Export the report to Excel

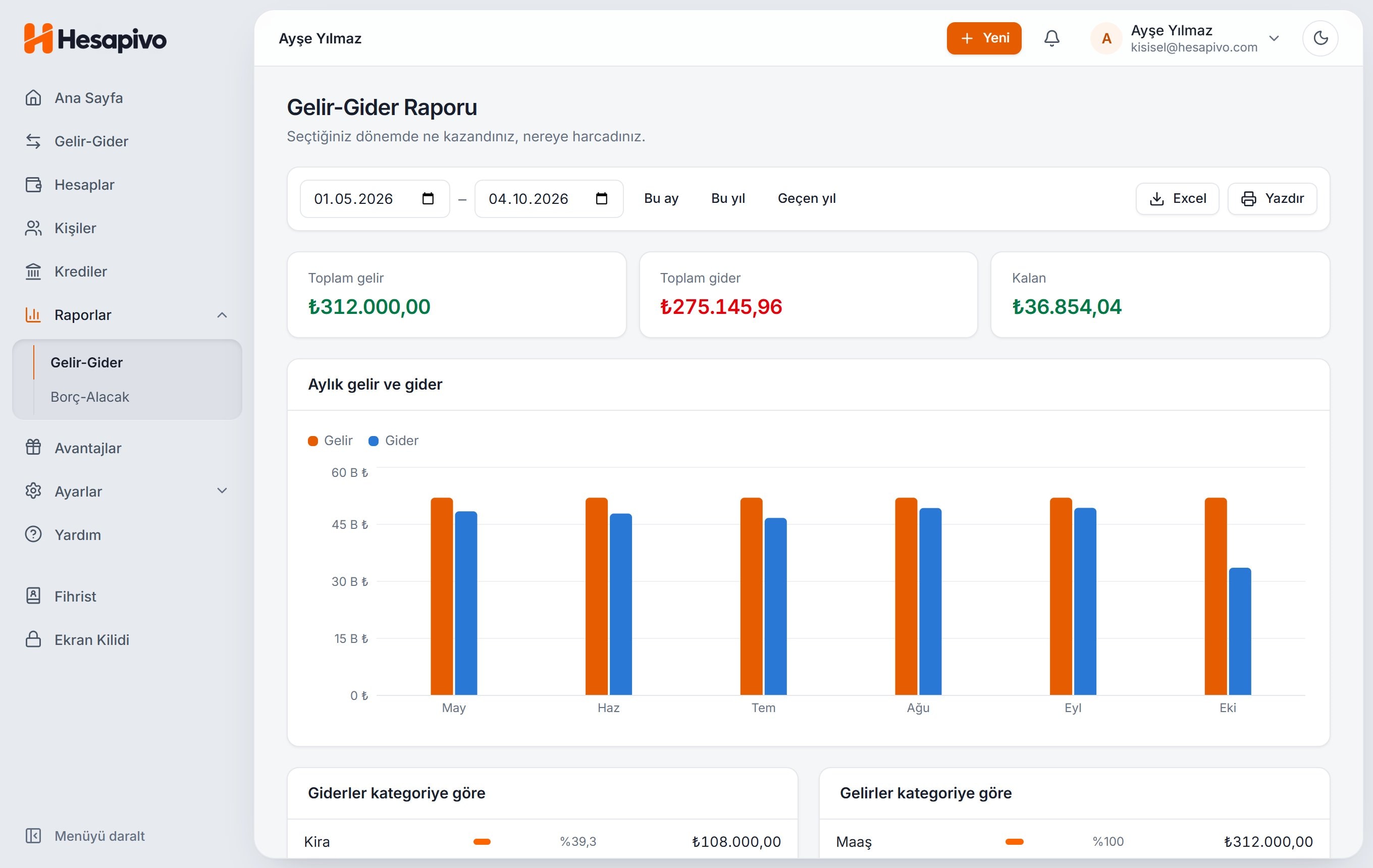coord(1177,198)
